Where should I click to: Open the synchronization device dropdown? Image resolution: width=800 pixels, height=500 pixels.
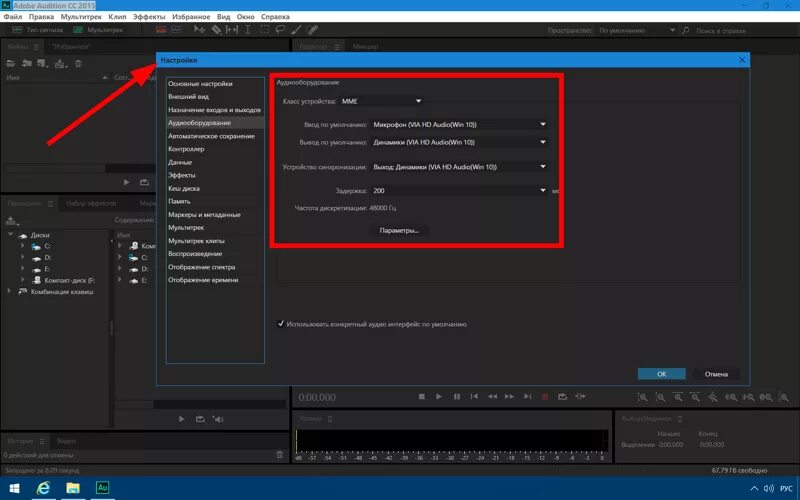[x=459, y=166]
